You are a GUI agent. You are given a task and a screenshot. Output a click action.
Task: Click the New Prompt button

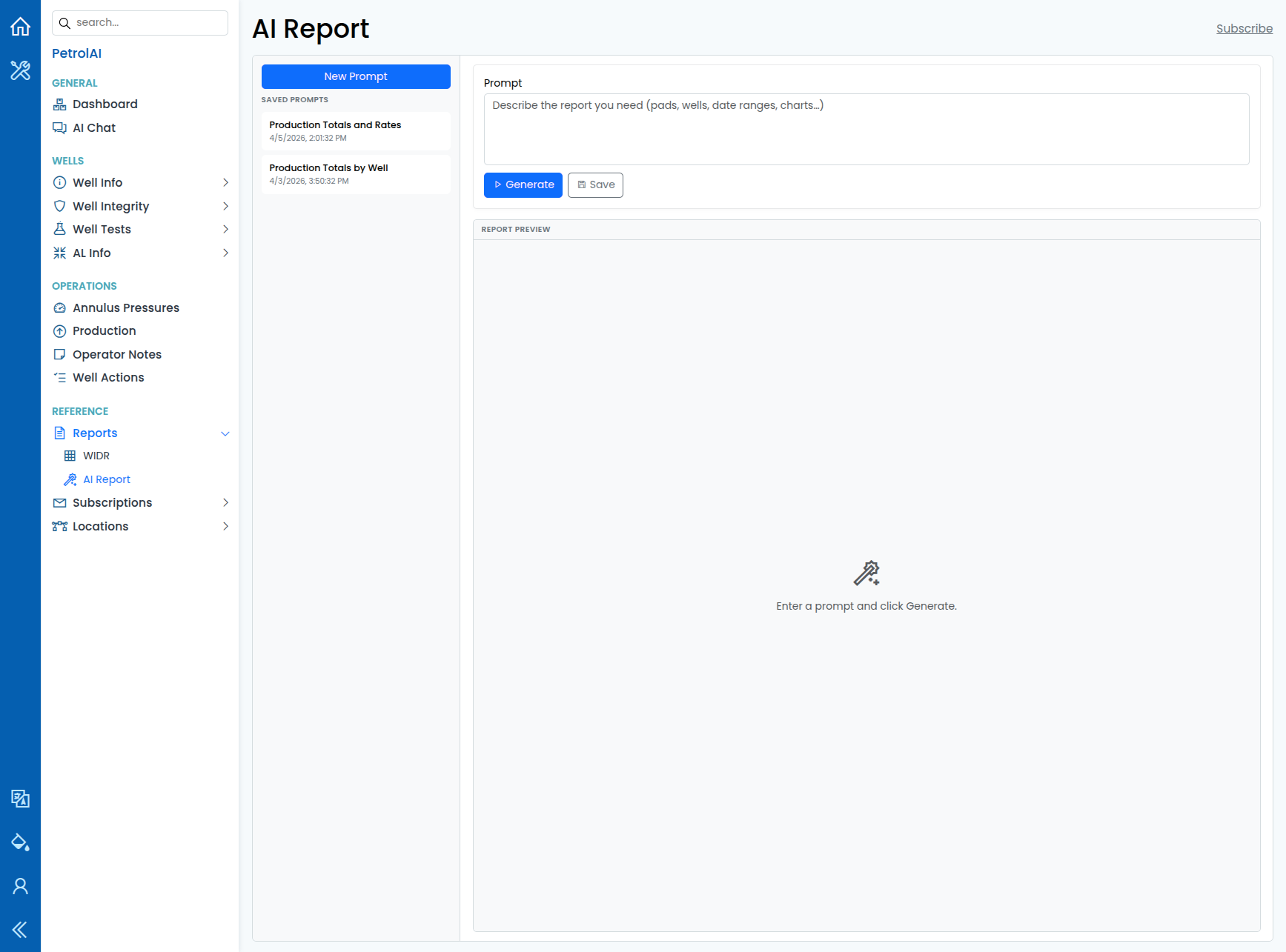(356, 77)
